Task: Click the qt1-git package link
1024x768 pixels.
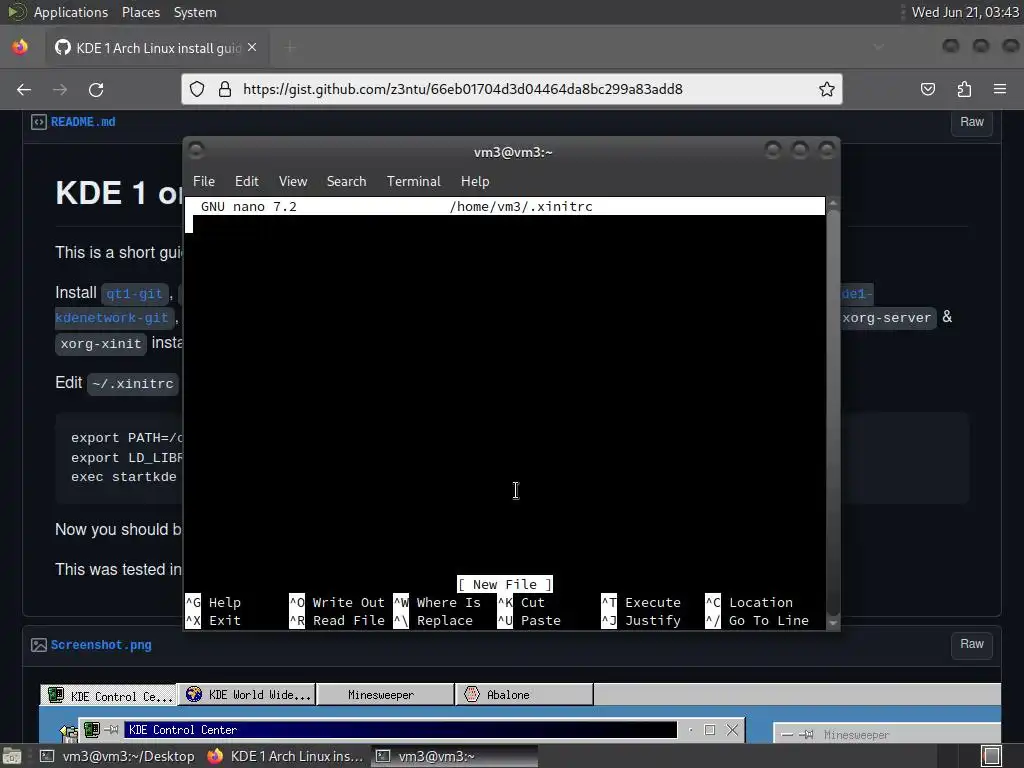Action: [x=134, y=293]
